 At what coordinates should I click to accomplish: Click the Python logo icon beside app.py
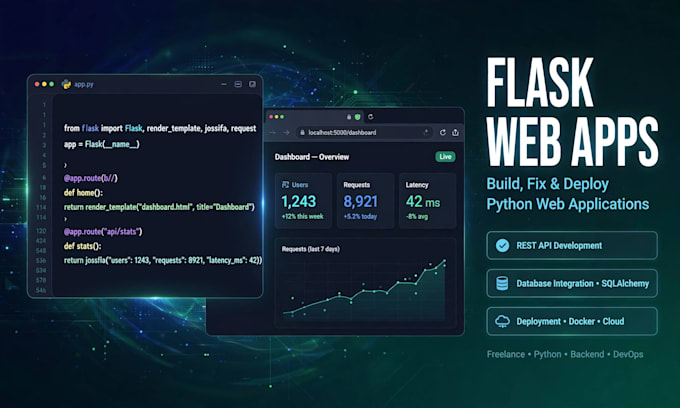tap(66, 84)
